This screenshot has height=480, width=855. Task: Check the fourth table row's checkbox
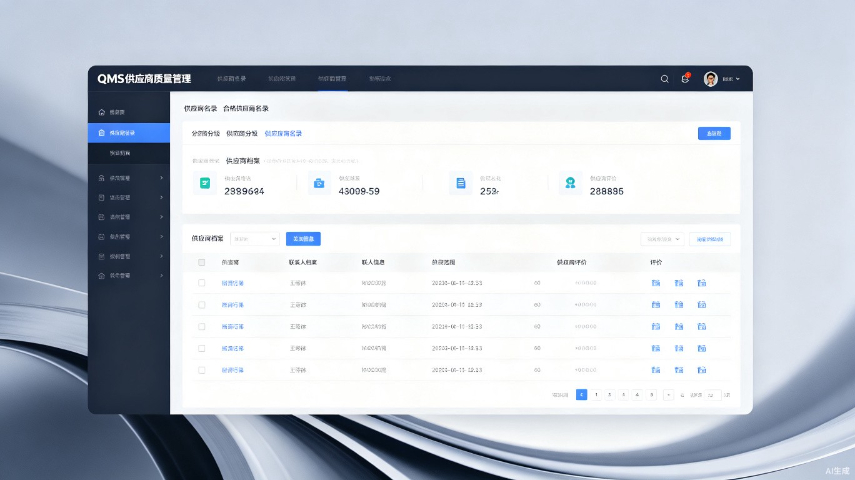coord(202,348)
